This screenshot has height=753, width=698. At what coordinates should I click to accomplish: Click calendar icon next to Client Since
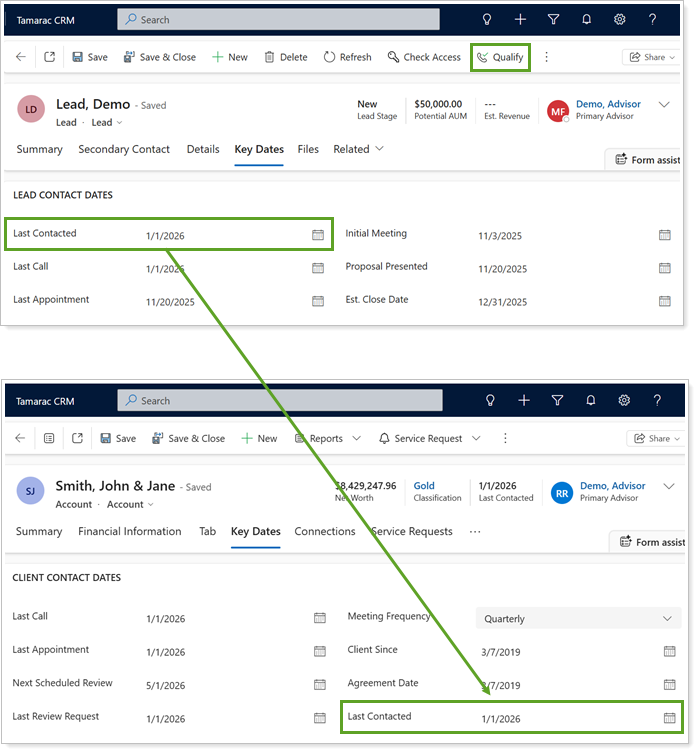(670, 651)
